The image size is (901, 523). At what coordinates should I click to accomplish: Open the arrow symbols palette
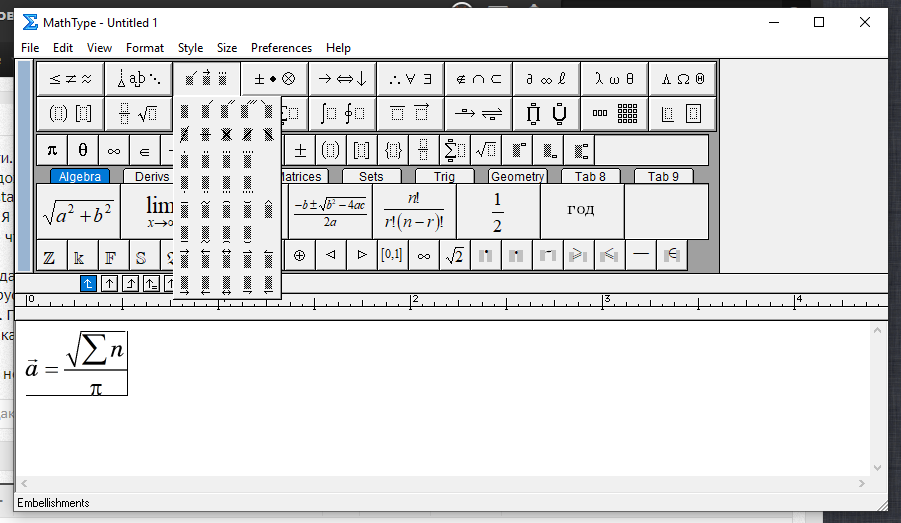pos(342,79)
